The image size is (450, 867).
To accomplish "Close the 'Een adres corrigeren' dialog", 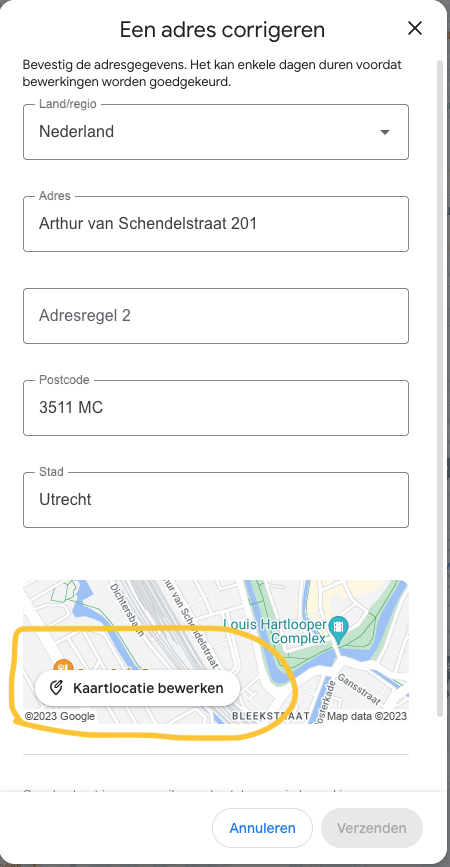I will 415,28.
